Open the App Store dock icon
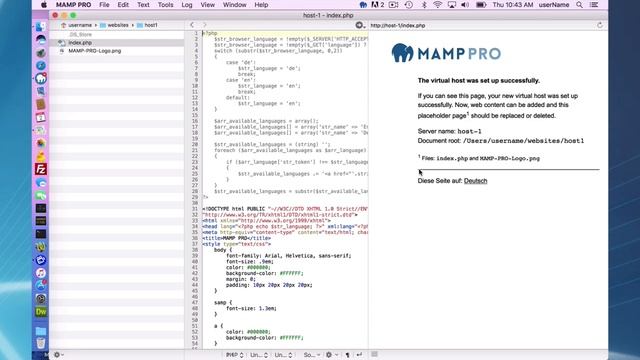 click(x=40, y=286)
